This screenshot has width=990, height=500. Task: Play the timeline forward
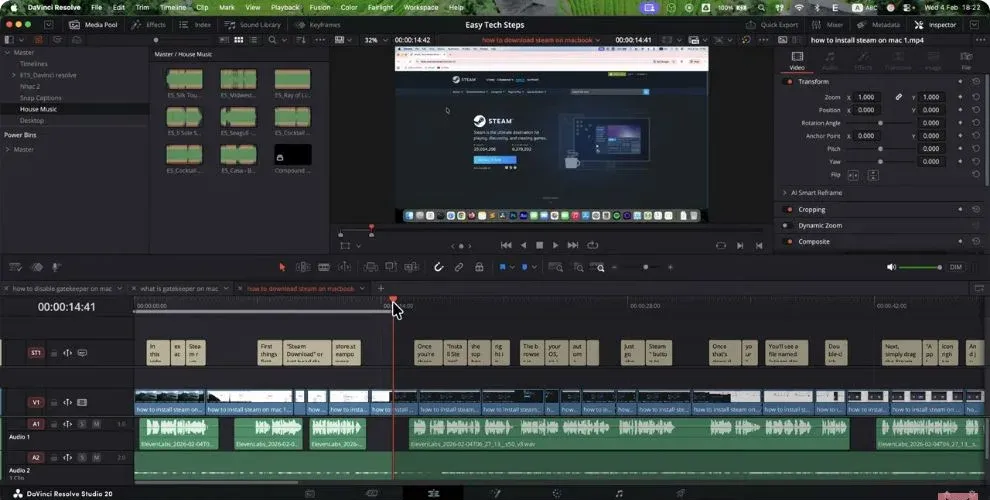click(x=555, y=245)
